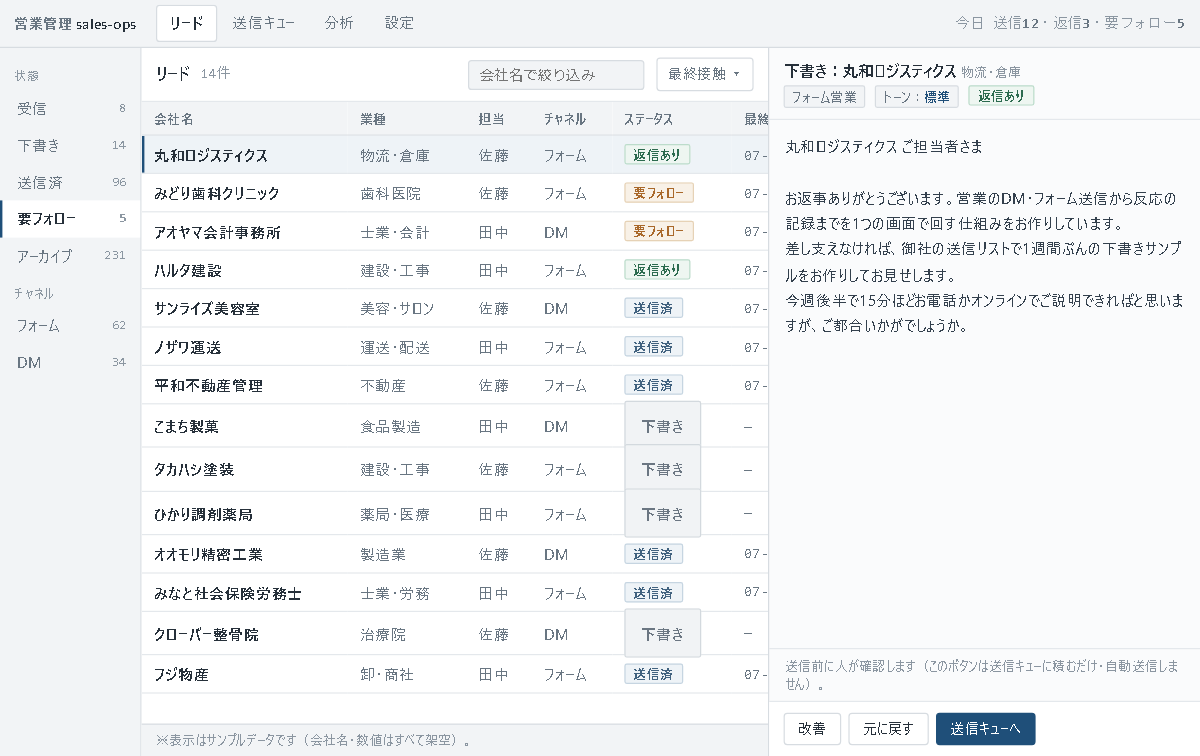The width and height of the screenshot is (1200, 756).
Task: Select the ひかり調剤薬局 row
Action: 455,514
